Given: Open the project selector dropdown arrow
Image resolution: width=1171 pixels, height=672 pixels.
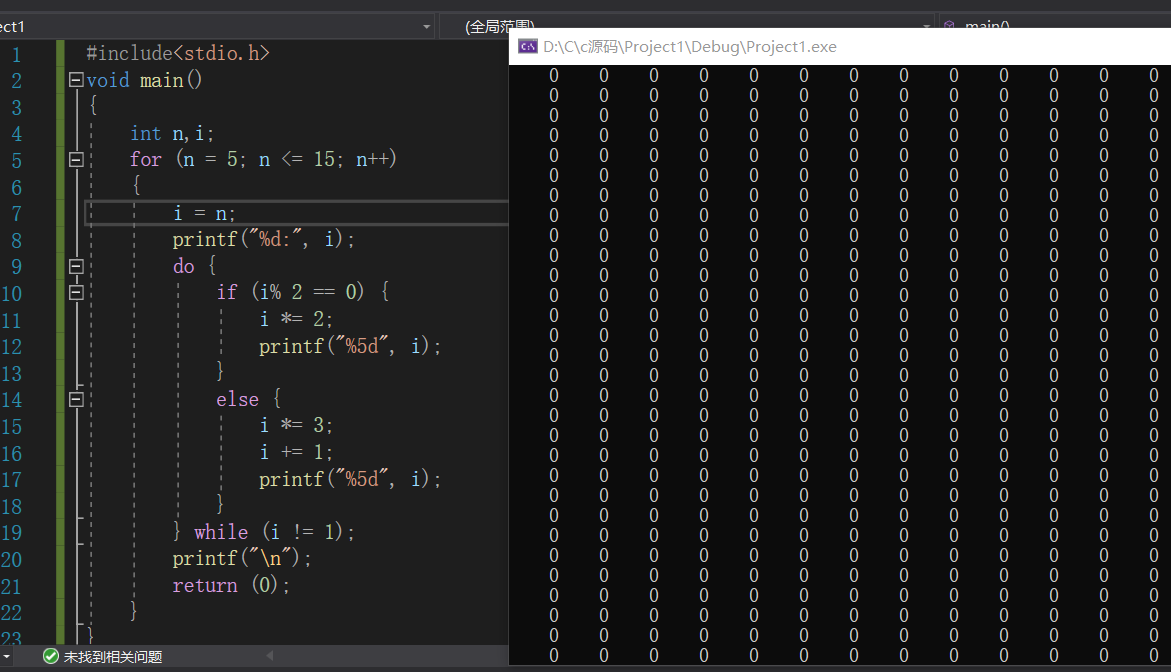Looking at the screenshot, I should pyautogui.click(x=427, y=26).
